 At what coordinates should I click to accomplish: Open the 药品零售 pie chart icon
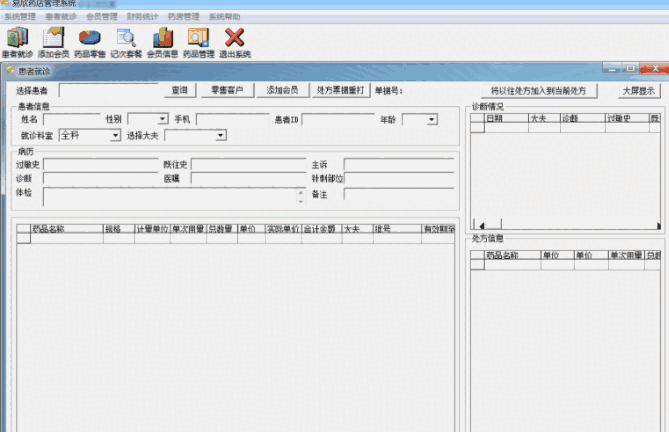tap(90, 42)
